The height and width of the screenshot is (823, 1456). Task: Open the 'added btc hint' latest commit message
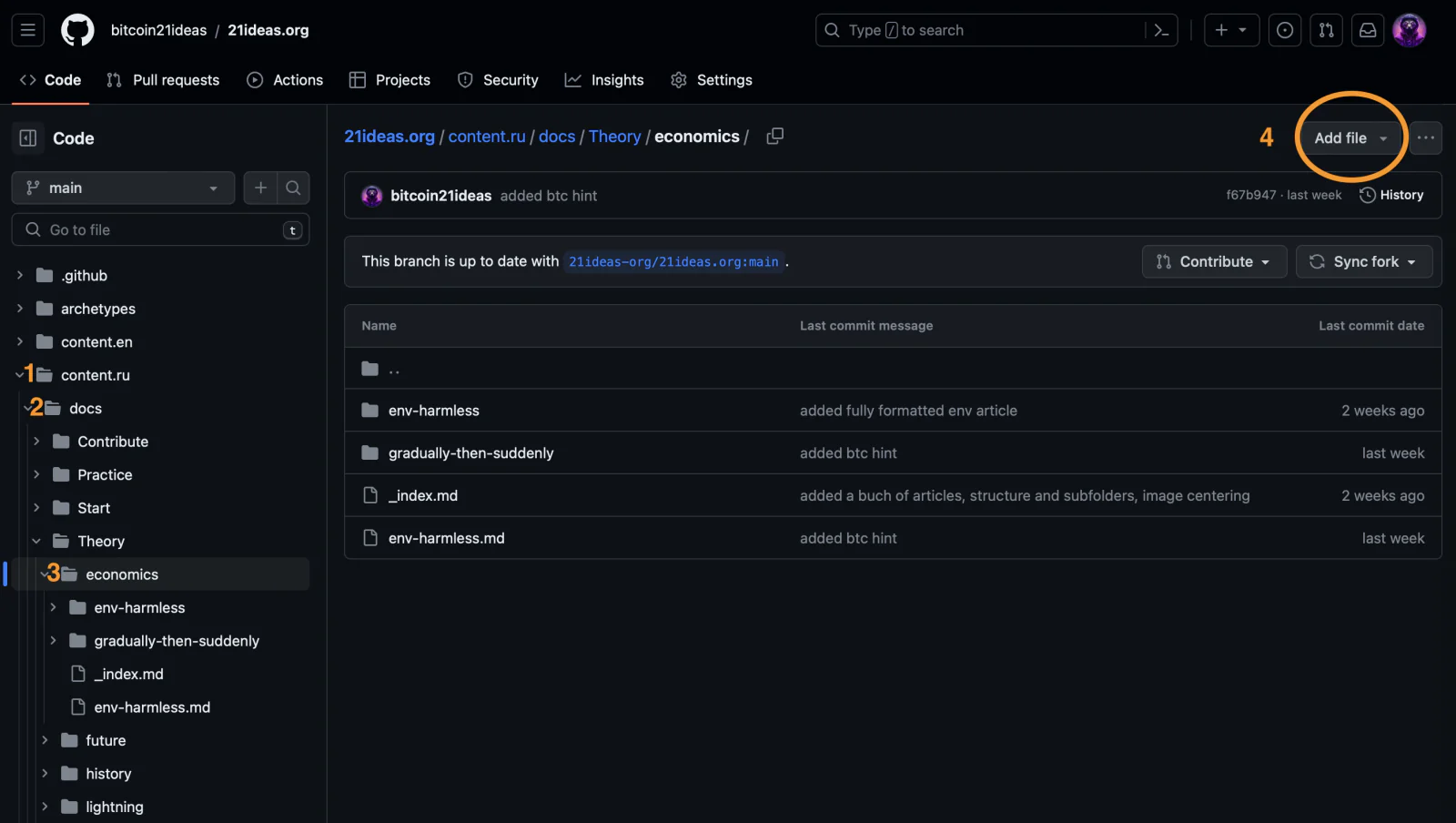pyautogui.click(x=549, y=196)
